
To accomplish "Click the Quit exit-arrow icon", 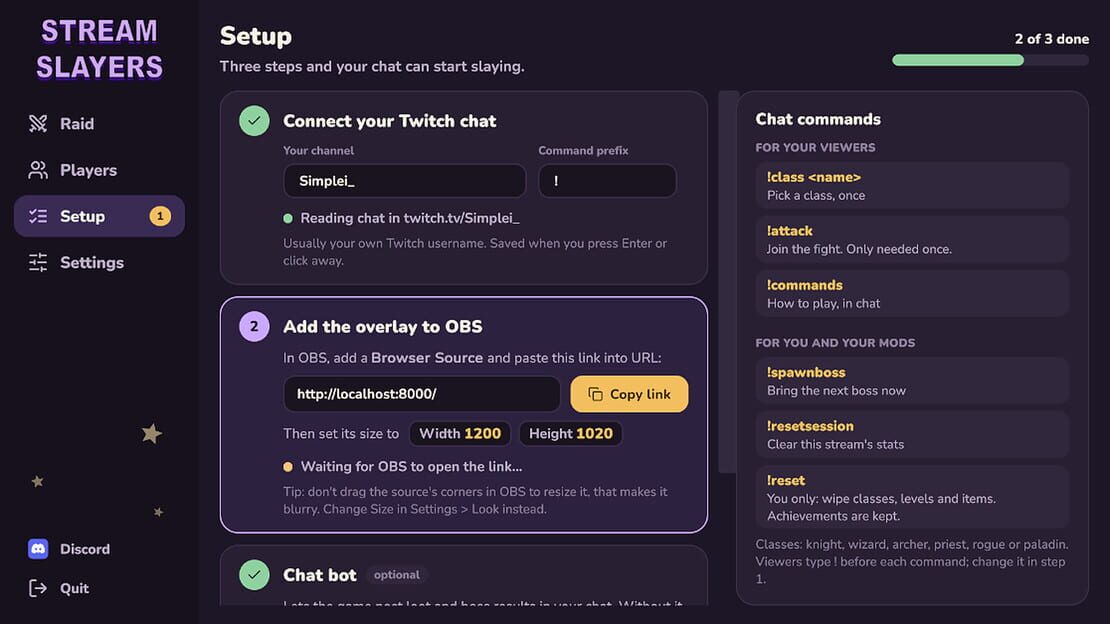I will coord(38,588).
